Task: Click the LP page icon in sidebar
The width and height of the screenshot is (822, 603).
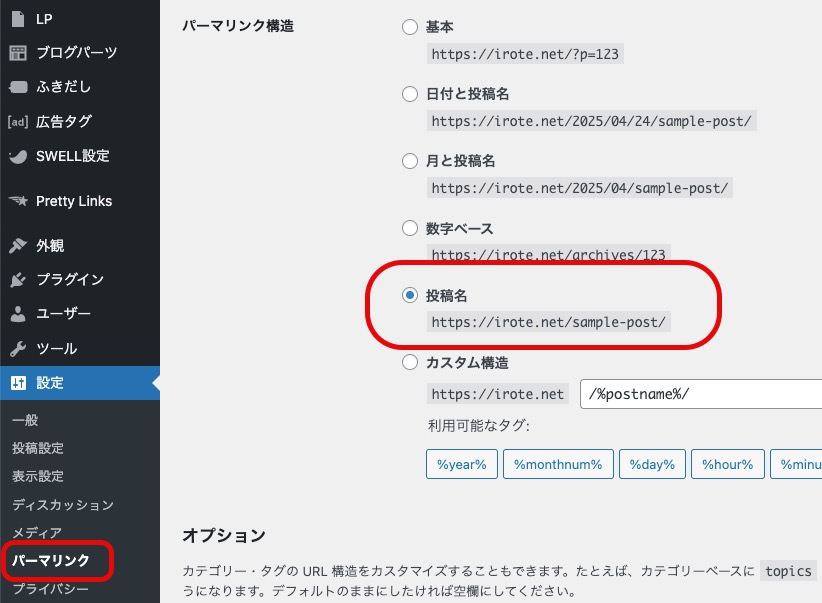Action: point(18,18)
